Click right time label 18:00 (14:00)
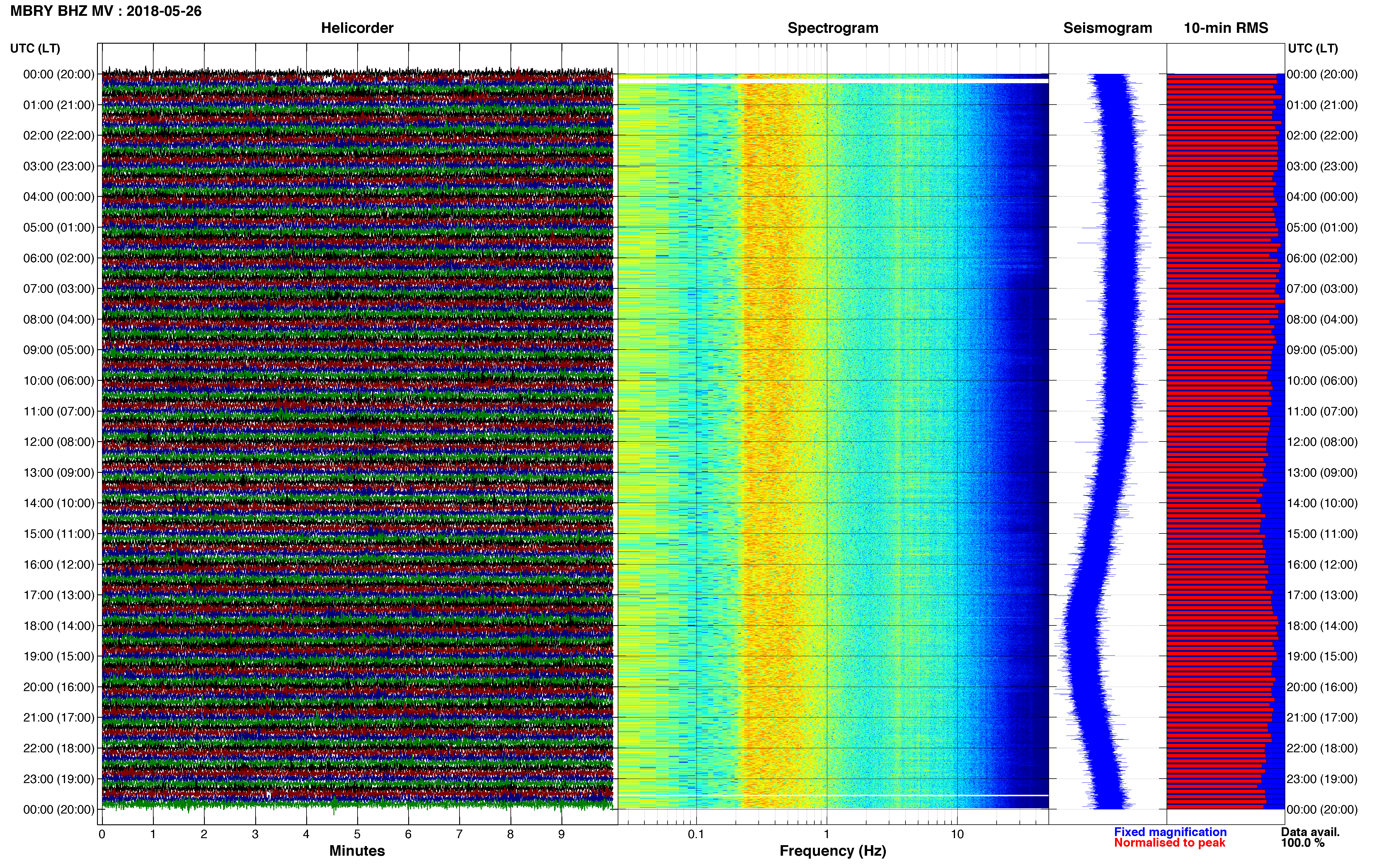The height and width of the screenshot is (868, 1389). pyautogui.click(x=1322, y=626)
